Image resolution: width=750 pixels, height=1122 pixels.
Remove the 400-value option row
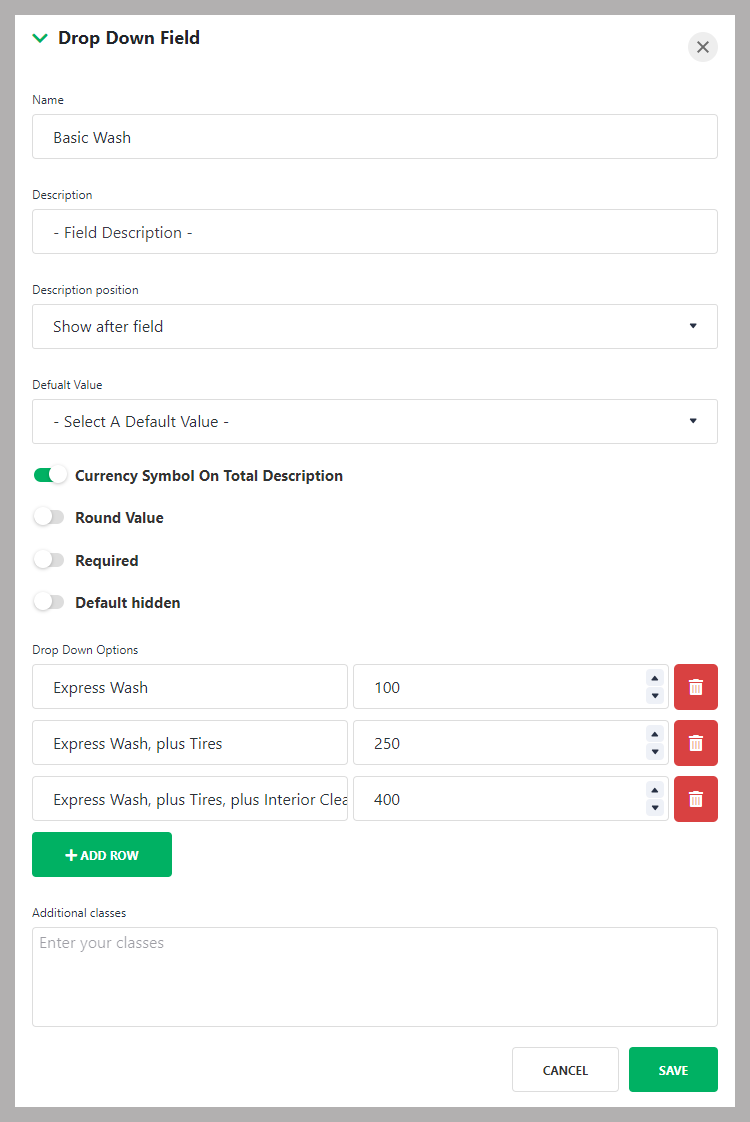[695, 799]
